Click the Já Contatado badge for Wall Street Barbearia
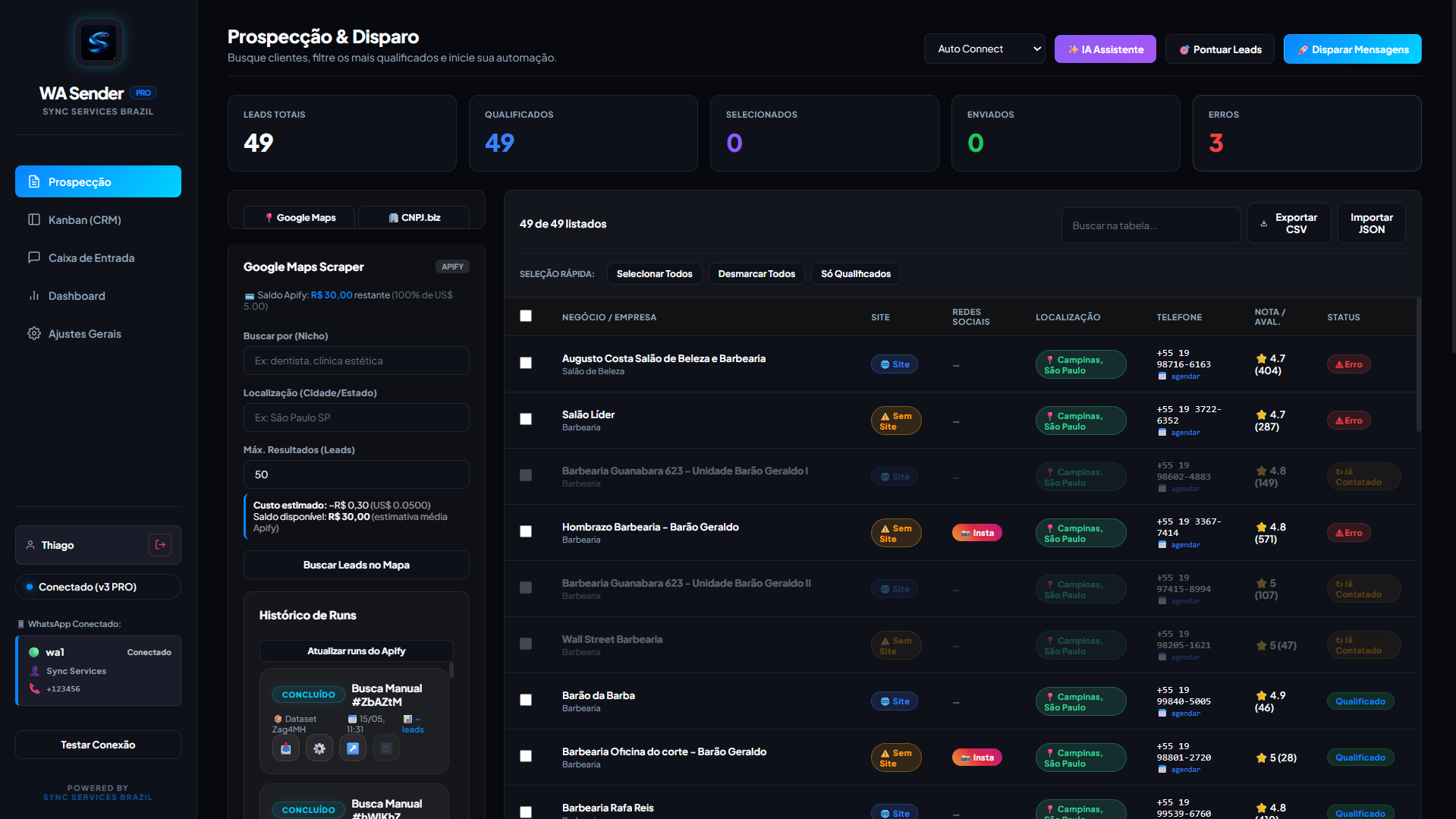The image size is (1456, 819). 1363,645
